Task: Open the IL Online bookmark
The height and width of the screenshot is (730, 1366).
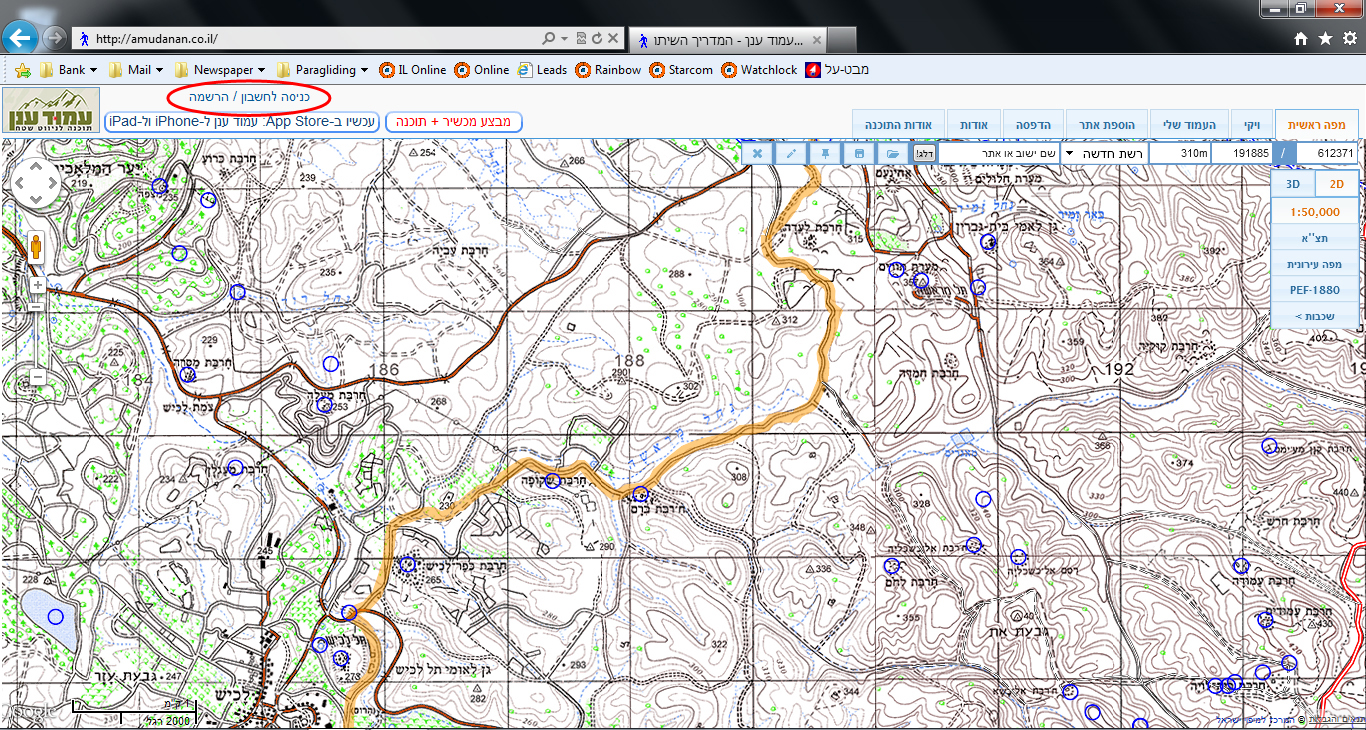Action: 412,70
